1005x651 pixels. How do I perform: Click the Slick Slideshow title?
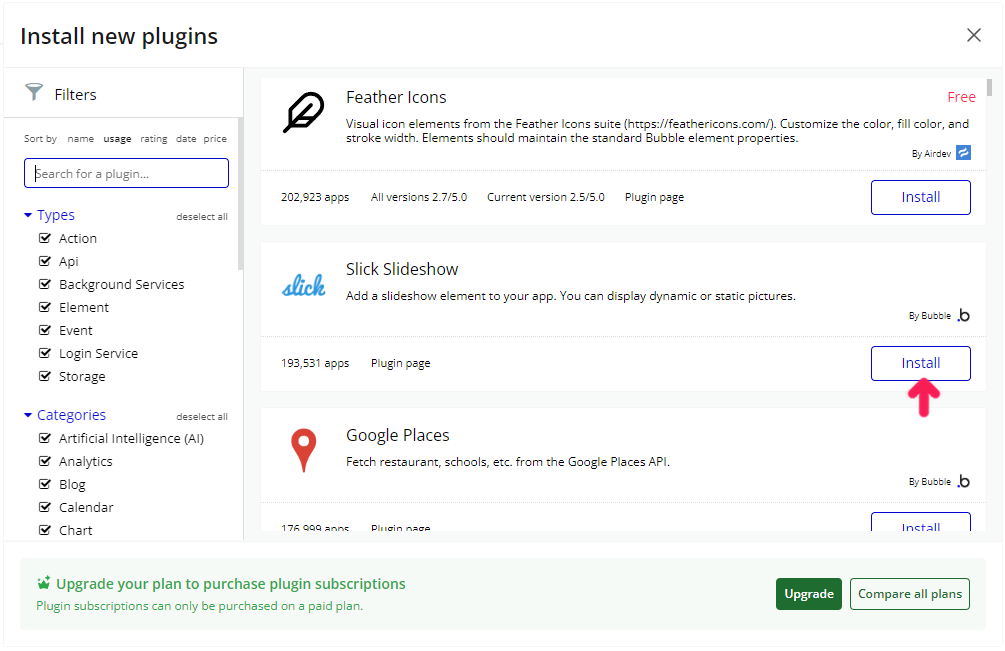(402, 269)
